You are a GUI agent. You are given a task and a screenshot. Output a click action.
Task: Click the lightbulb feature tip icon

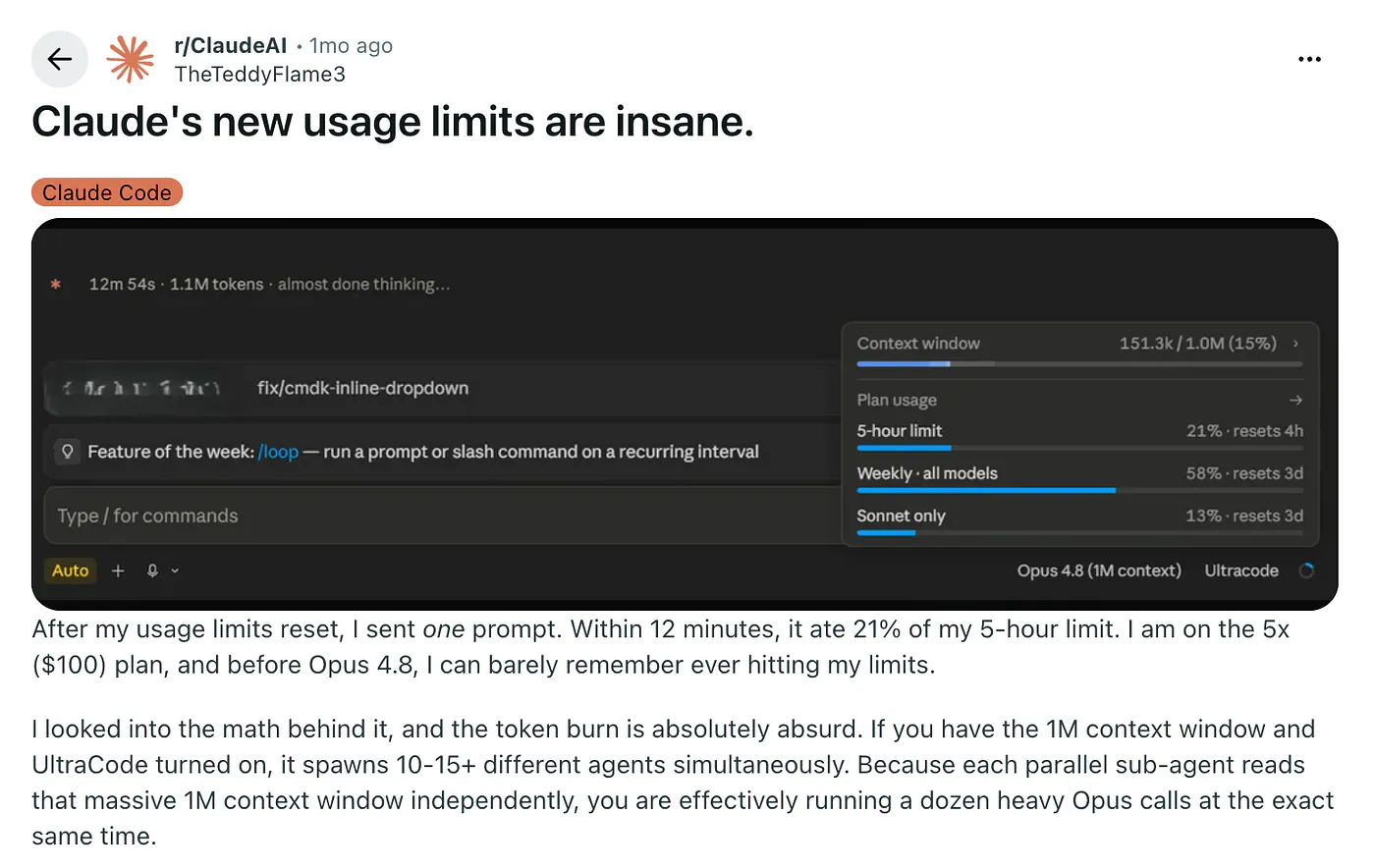[x=68, y=452]
